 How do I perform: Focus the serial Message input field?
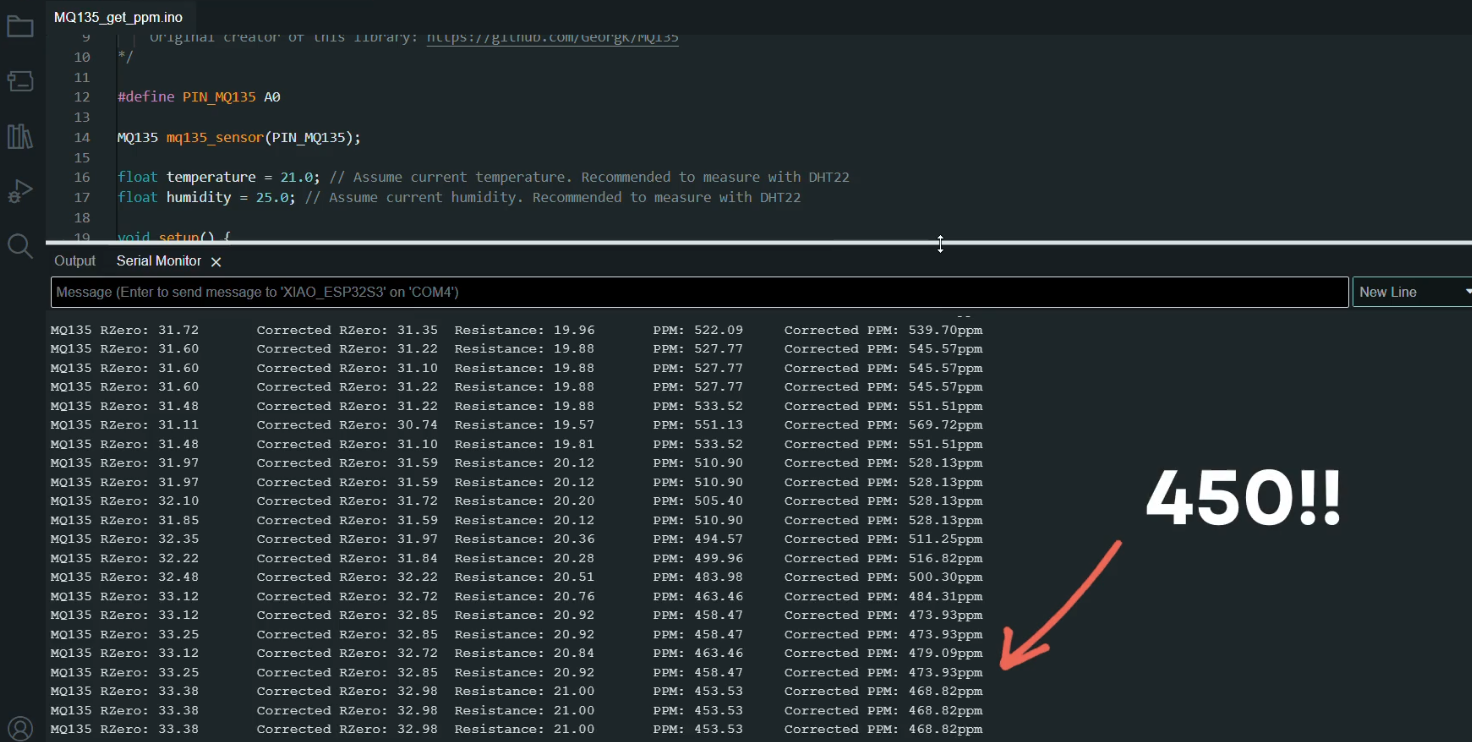pos(699,292)
